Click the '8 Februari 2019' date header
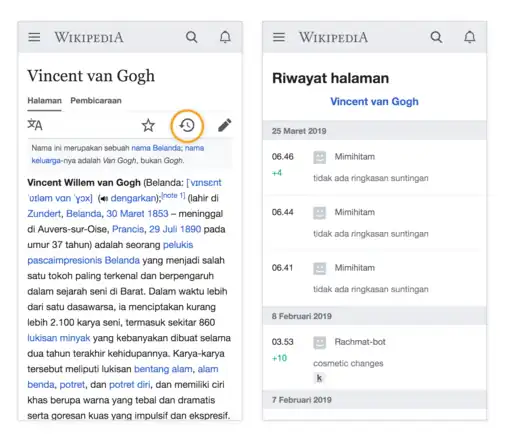This screenshot has width=505, height=441. tap(374, 316)
